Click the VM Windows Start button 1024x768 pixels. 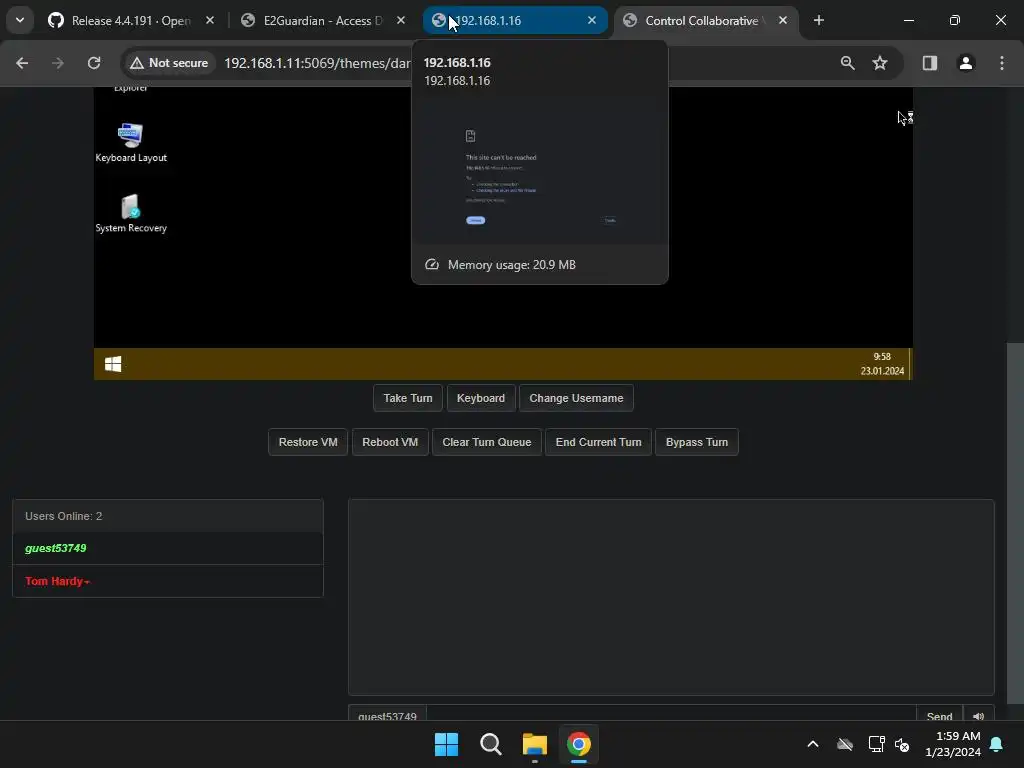[113, 364]
